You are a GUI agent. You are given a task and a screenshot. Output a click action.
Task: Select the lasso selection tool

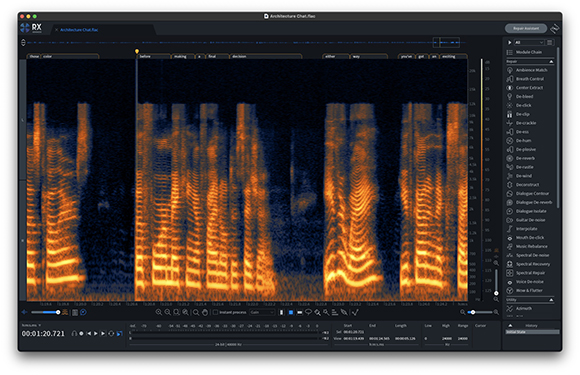tap(308, 312)
